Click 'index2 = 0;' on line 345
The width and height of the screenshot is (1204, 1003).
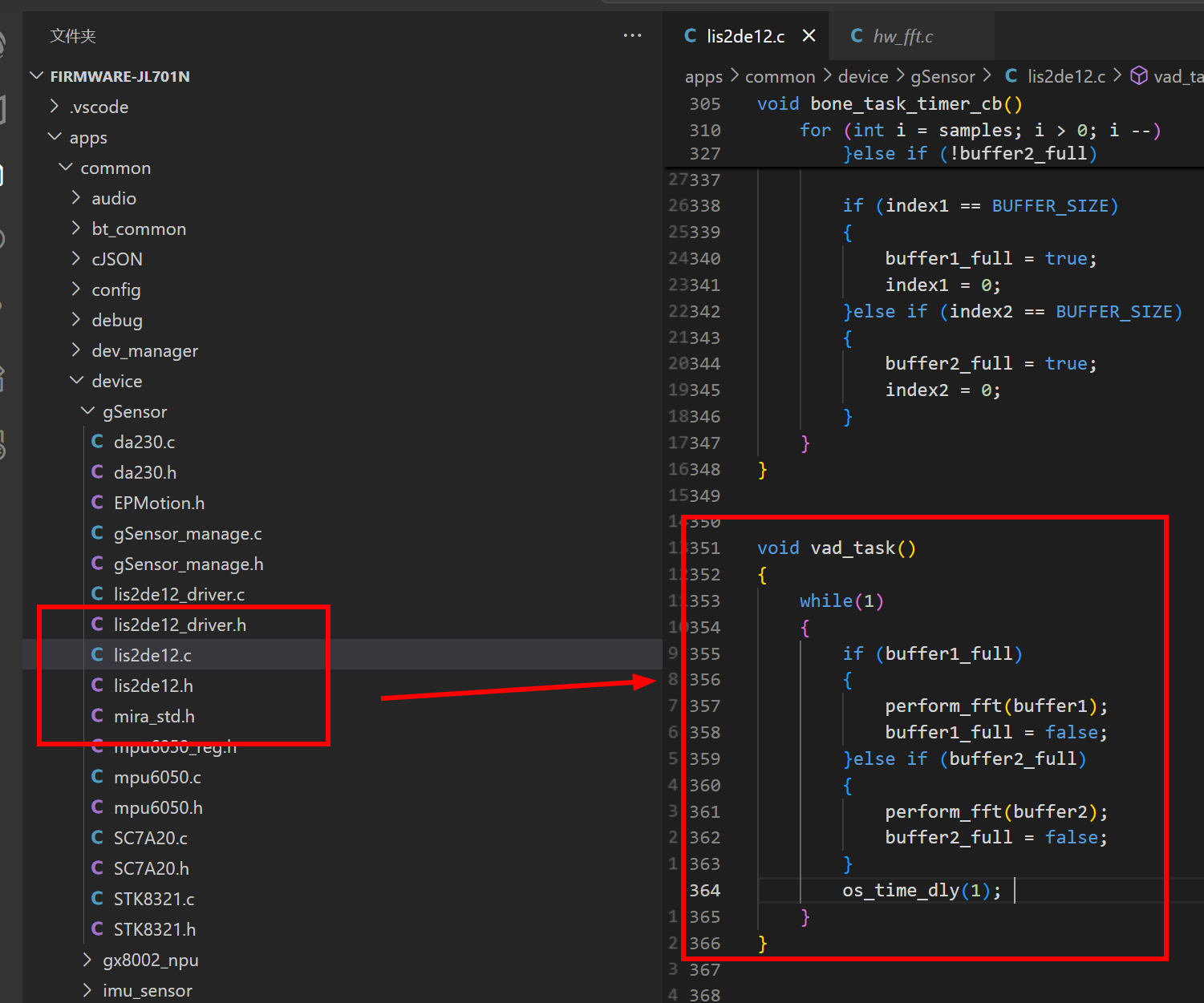tap(943, 390)
